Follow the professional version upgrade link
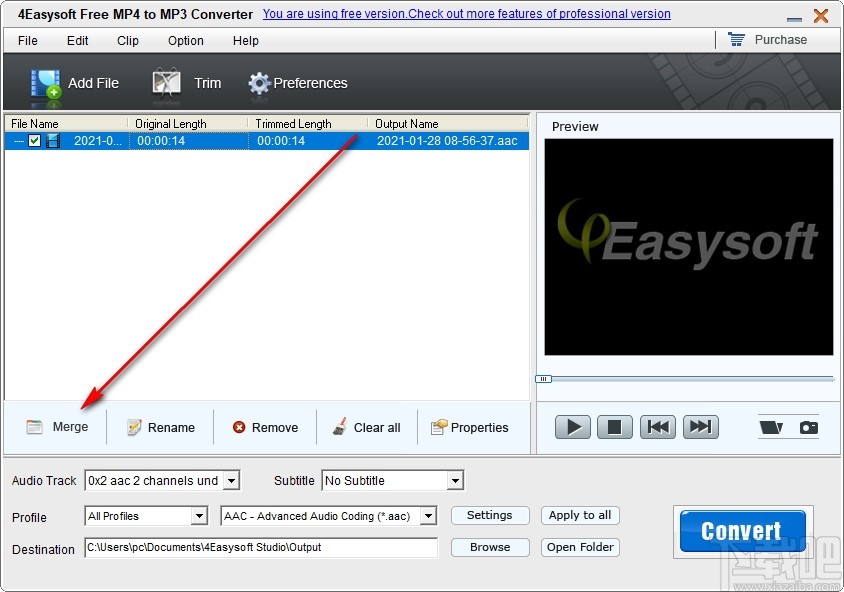The width and height of the screenshot is (844, 592). 466,14
